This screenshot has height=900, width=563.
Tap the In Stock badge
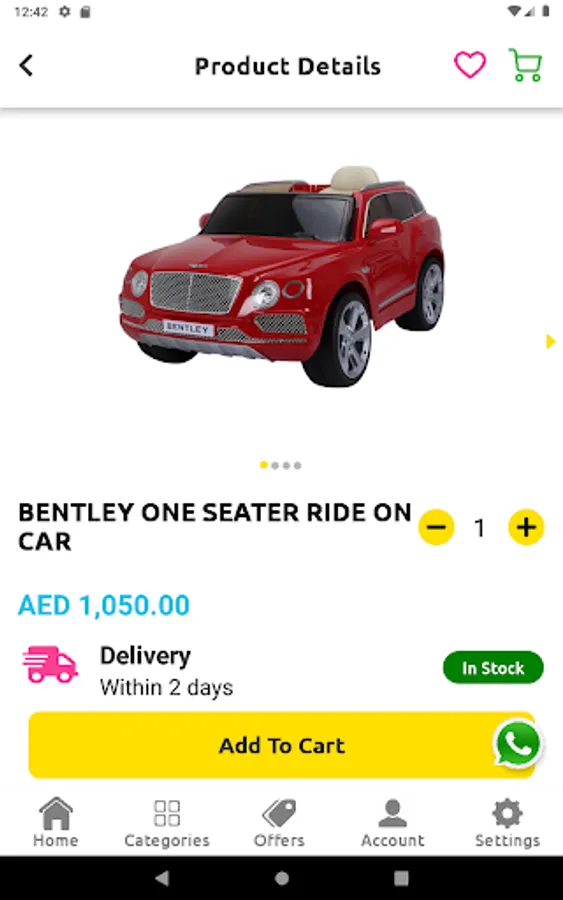(493, 668)
